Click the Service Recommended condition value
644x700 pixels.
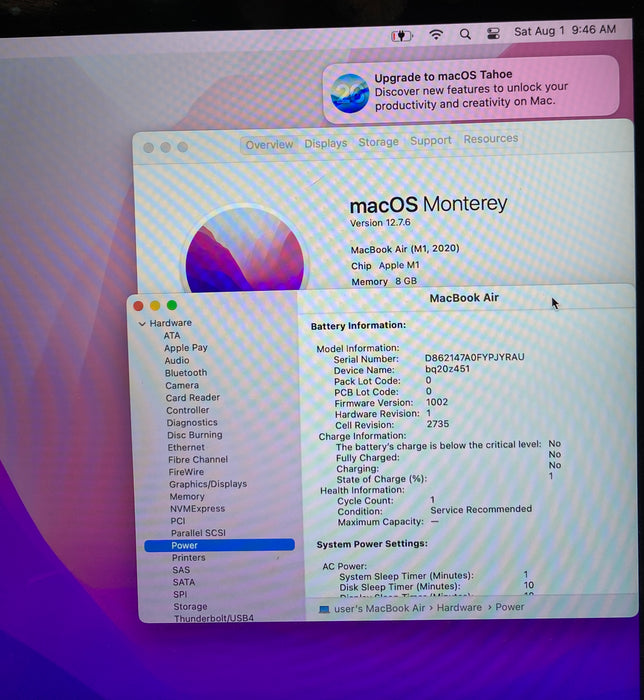click(481, 509)
